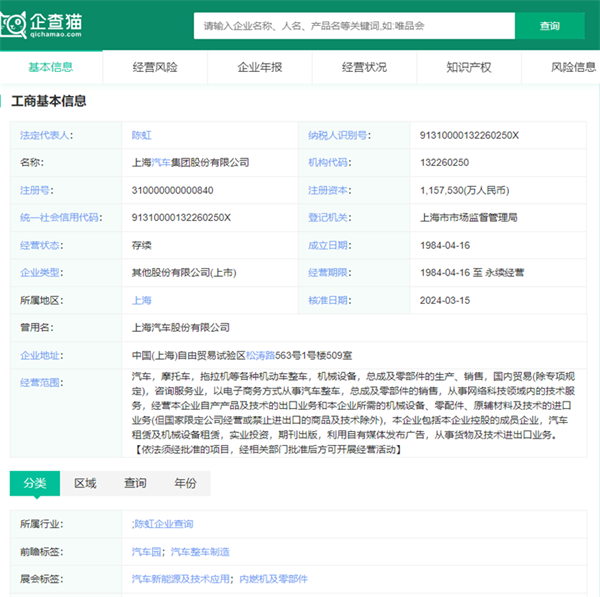Select the 年份 tab
Viewport: 600px width, 597px height.
click(185, 484)
